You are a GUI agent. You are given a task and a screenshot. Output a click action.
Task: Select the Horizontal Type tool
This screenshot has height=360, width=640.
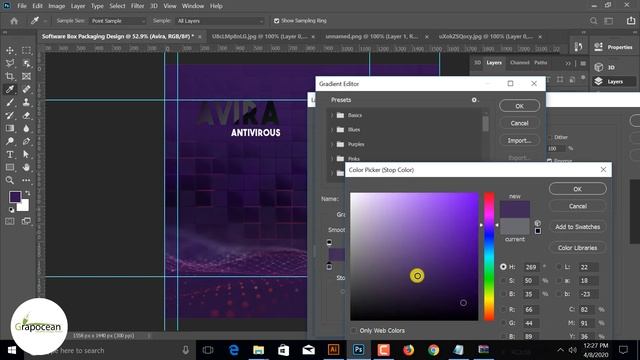point(10,155)
